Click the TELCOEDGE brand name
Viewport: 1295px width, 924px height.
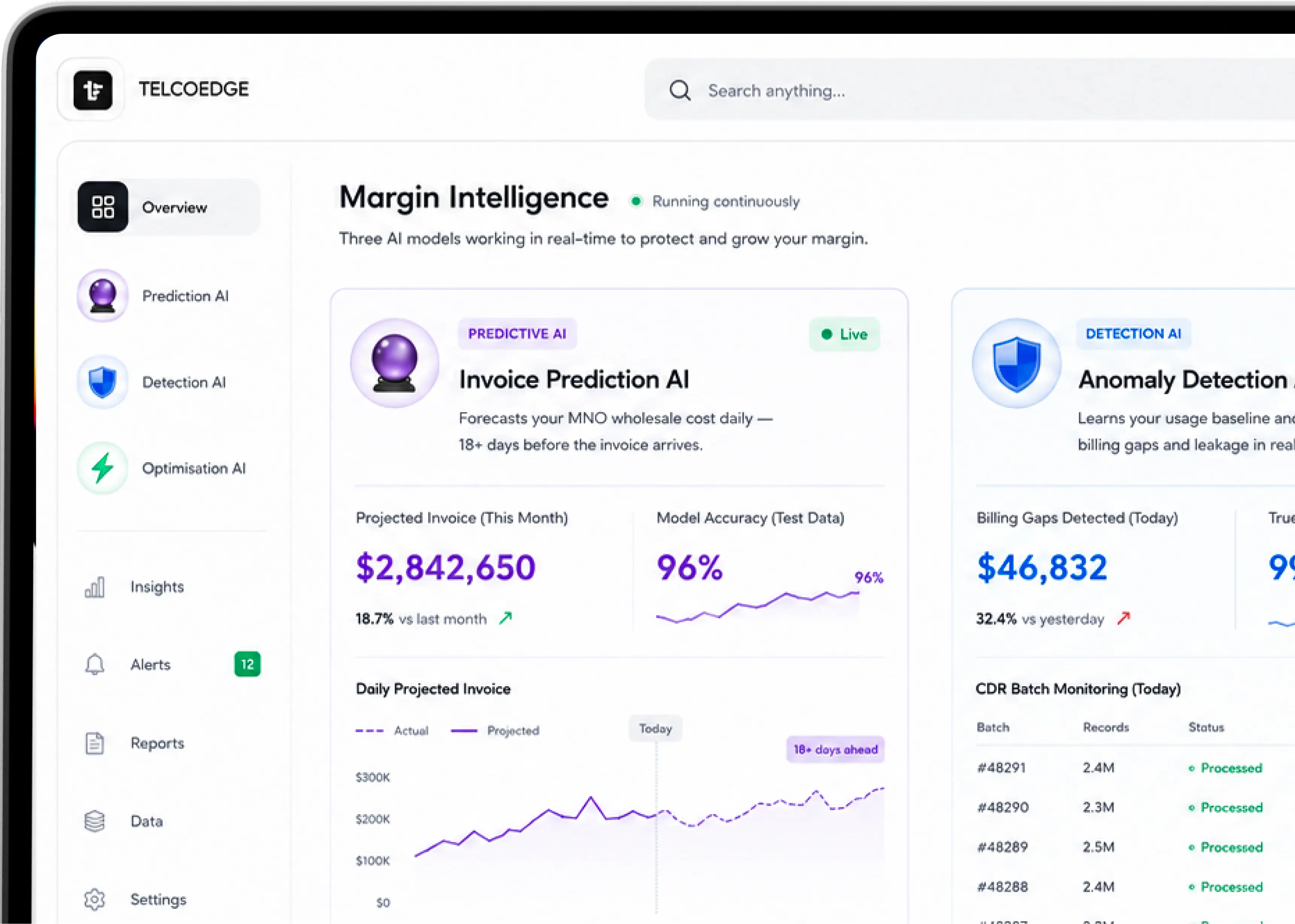[193, 89]
